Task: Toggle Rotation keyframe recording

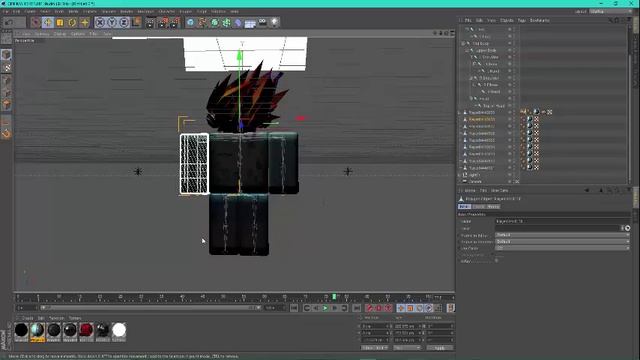Action: pyautogui.click(x=420, y=308)
